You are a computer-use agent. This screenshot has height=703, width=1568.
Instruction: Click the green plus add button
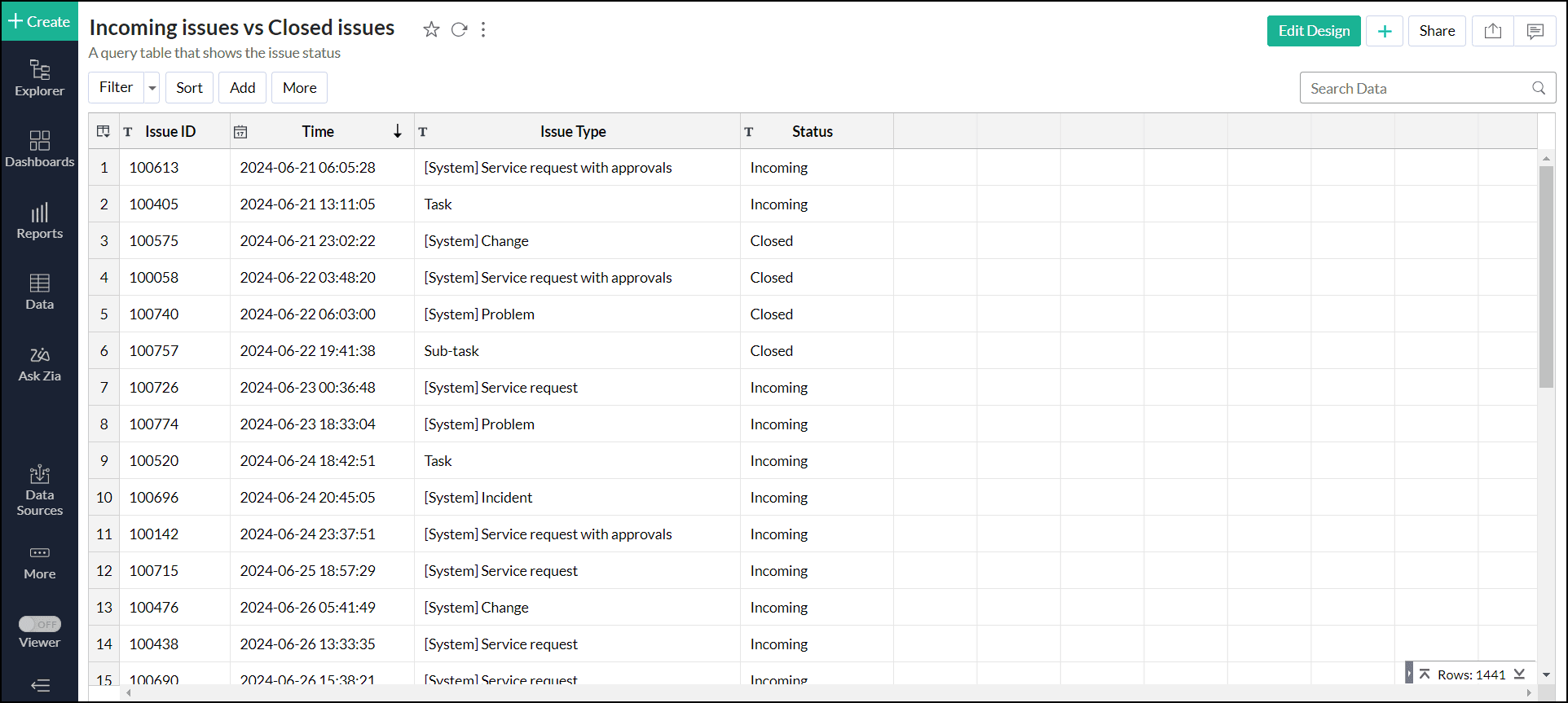[x=1384, y=31]
